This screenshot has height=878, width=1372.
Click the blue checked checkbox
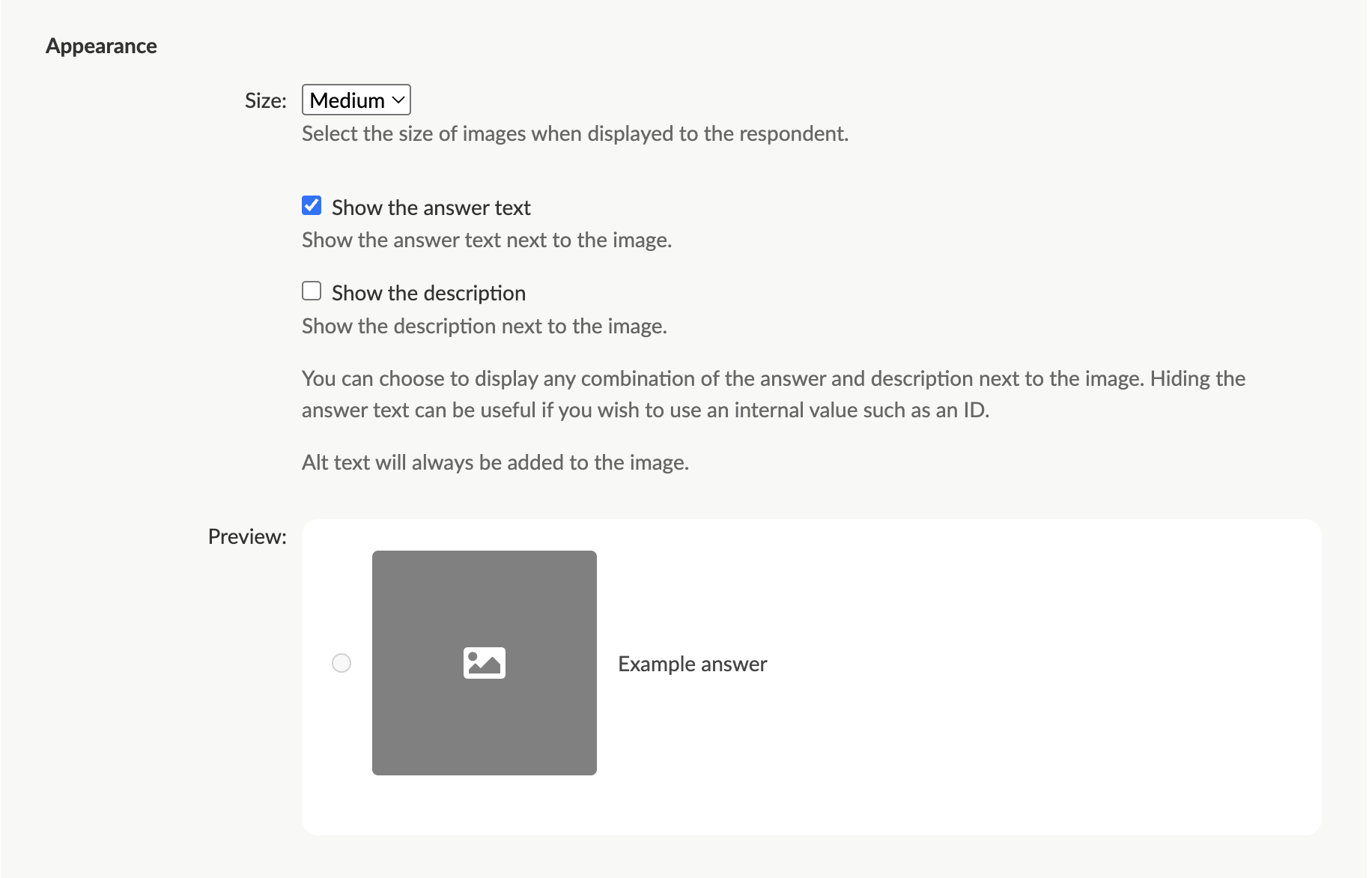[311, 205]
